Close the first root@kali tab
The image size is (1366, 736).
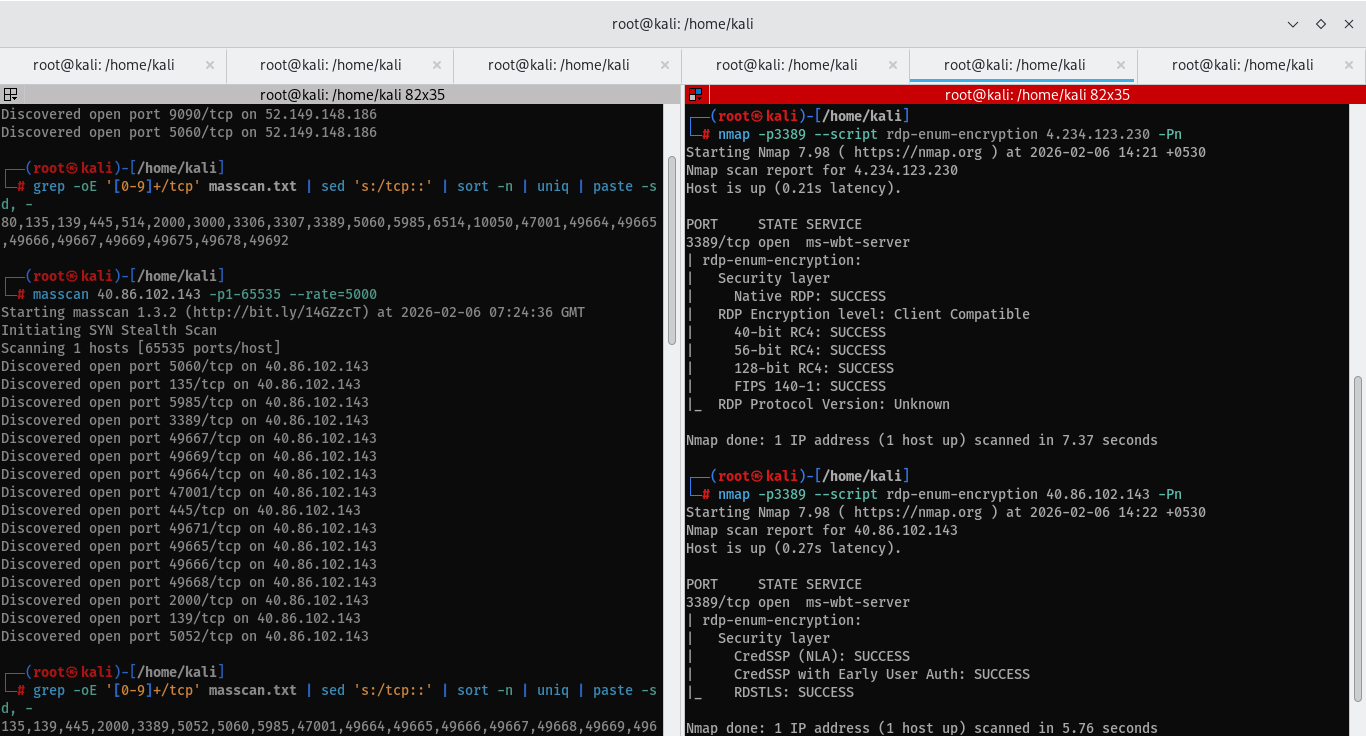pos(210,65)
